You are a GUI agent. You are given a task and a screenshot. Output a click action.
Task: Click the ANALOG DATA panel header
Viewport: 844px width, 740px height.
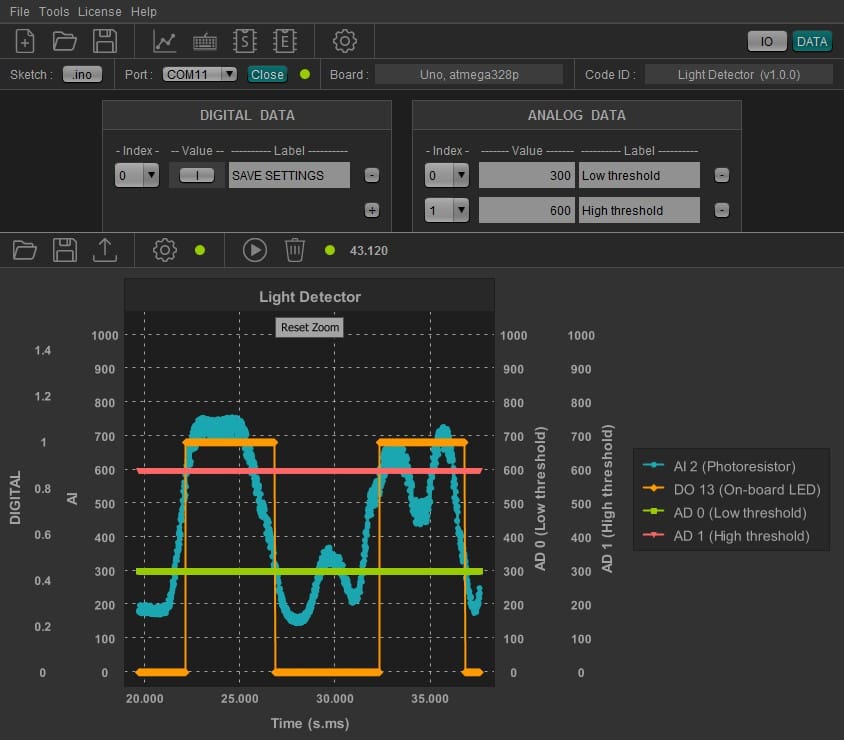[576, 115]
